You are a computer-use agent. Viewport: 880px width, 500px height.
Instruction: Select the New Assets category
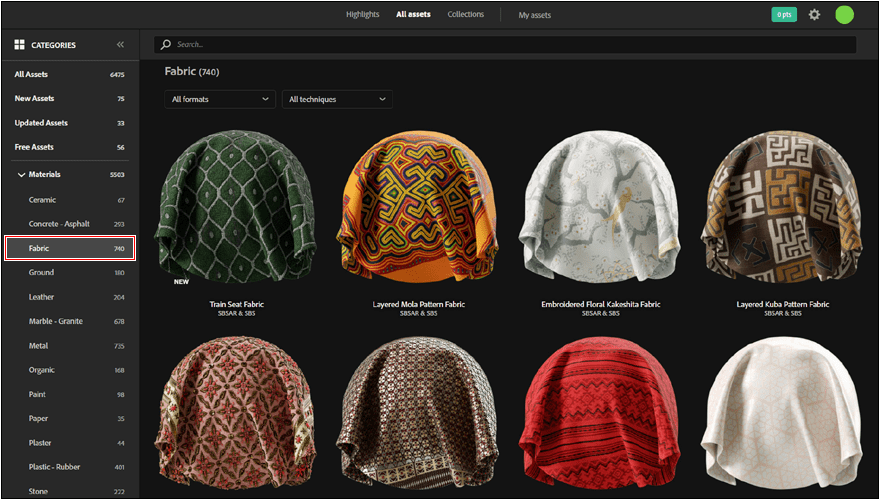click(70, 98)
